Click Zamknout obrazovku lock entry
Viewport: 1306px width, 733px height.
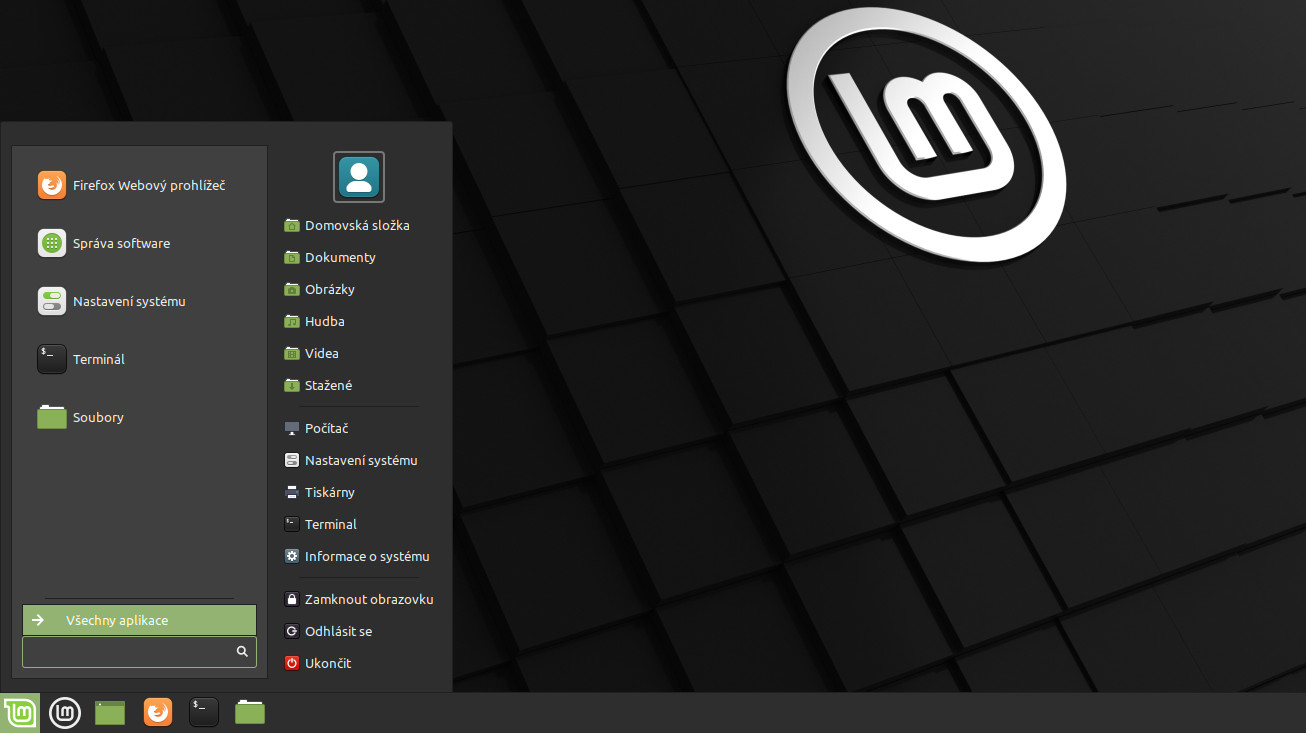360,599
